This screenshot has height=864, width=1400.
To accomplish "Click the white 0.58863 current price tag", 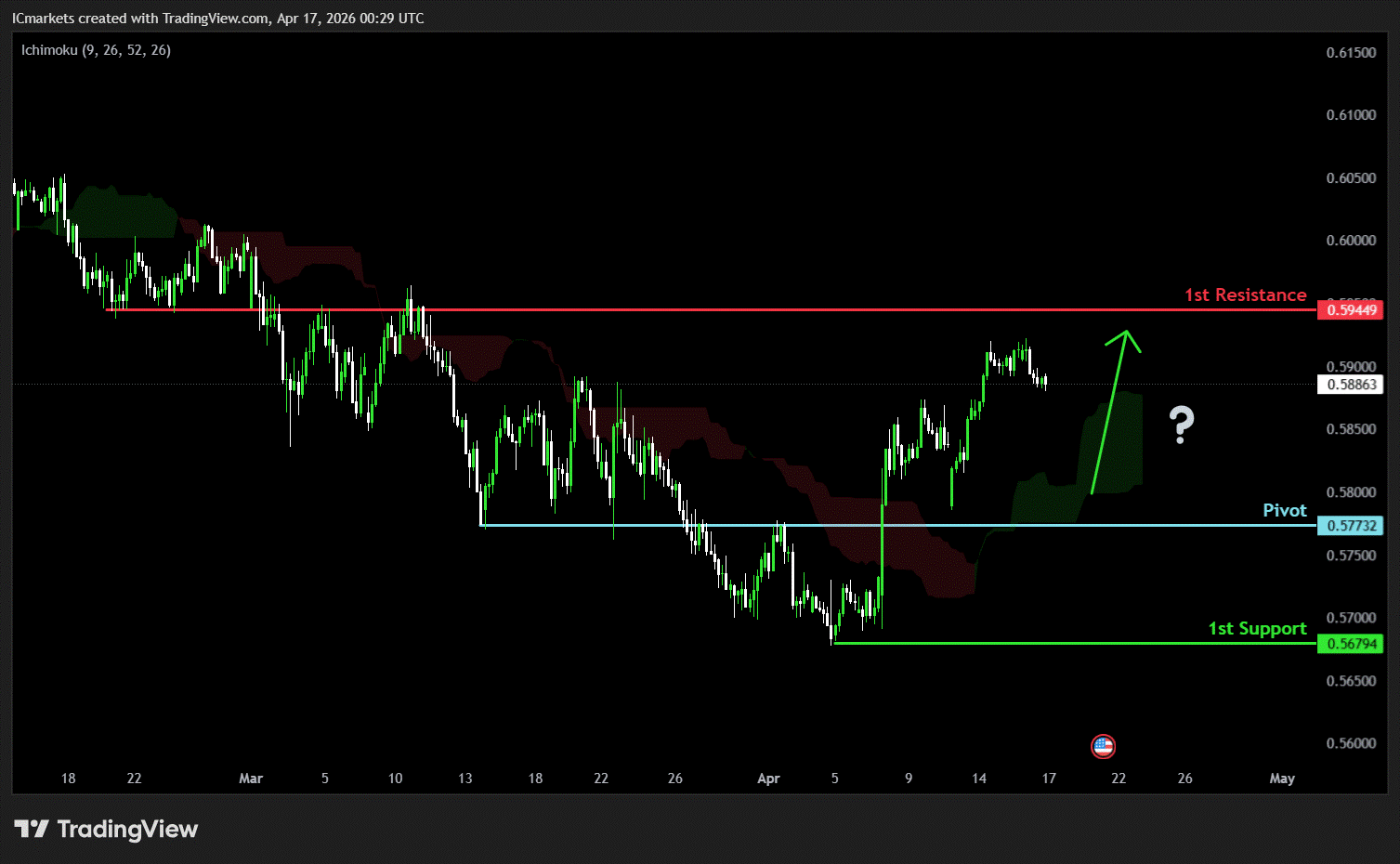I will click(1350, 385).
